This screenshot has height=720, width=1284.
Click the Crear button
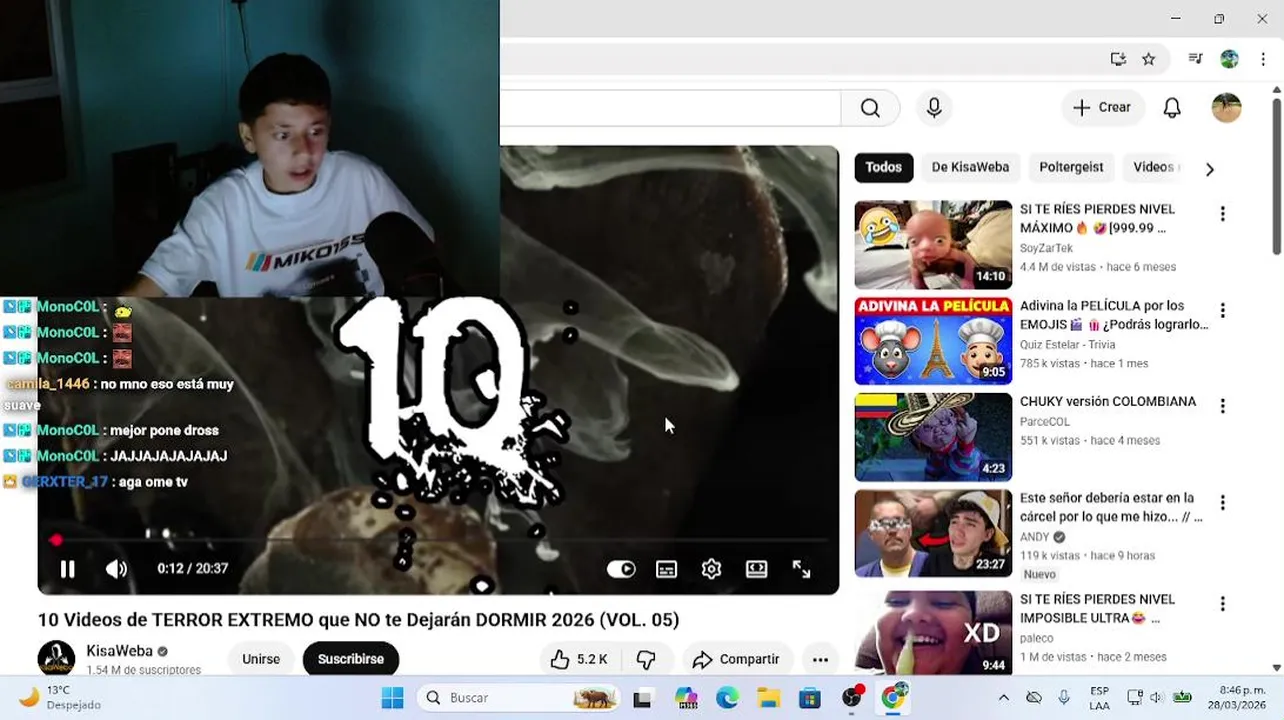coord(1103,108)
